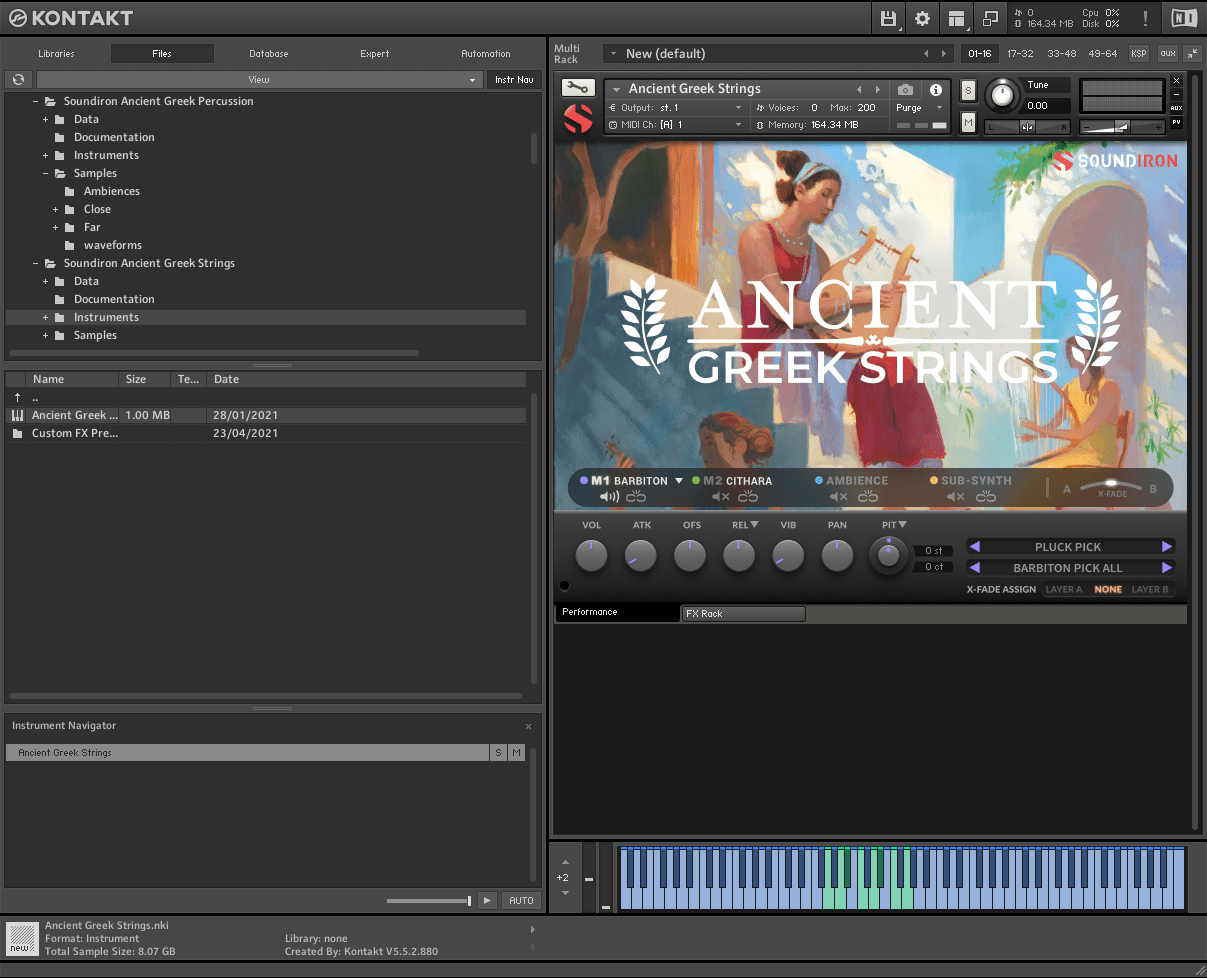Click the Soundiron S logo in header
This screenshot has width=1207, height=978.
pyautogui.click(x=578, y=119)
